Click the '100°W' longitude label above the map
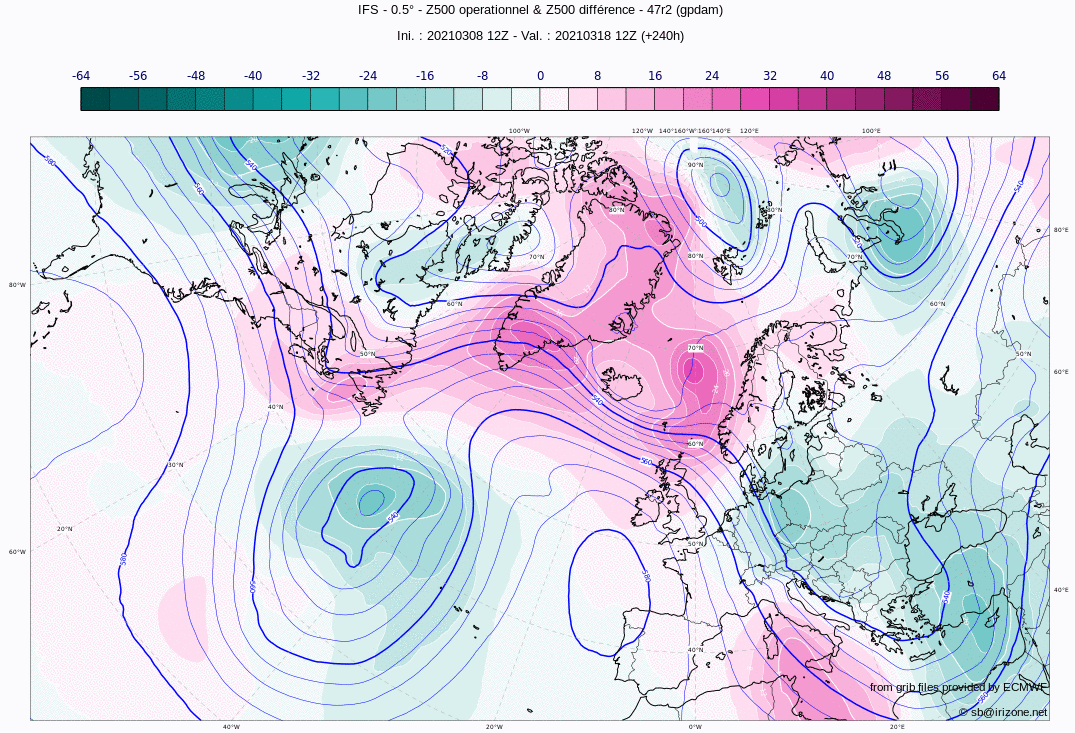 point(519,131)
